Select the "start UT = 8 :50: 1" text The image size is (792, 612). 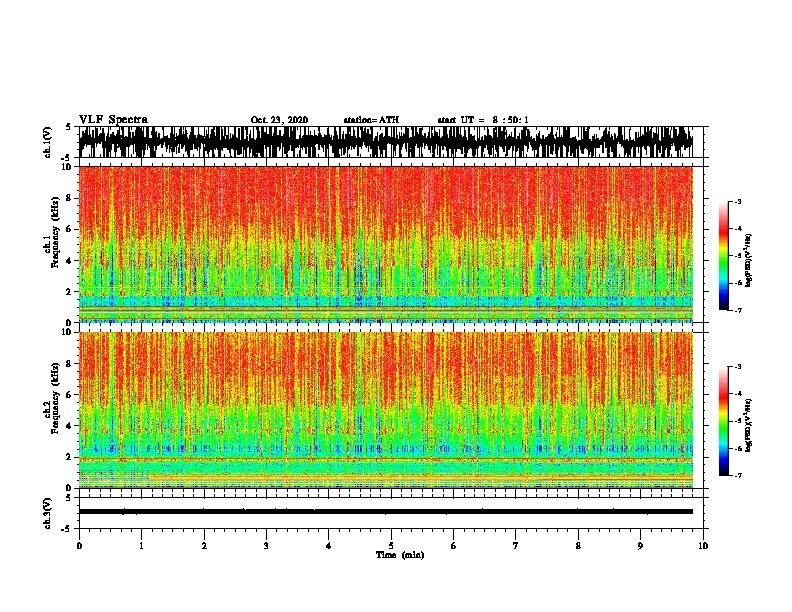coord(483,120)
